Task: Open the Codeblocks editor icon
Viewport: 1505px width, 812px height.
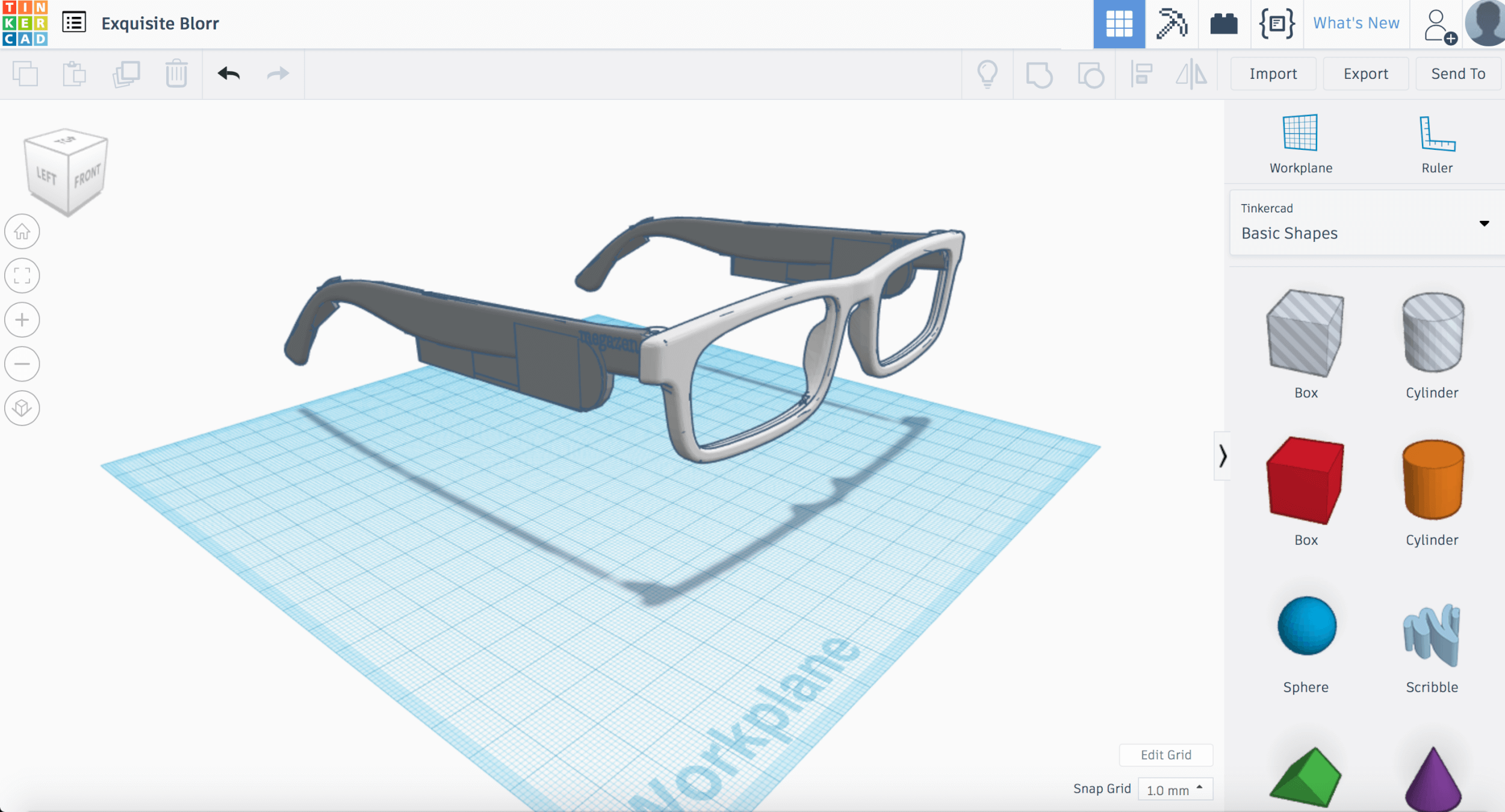Action: [1277, 24]
